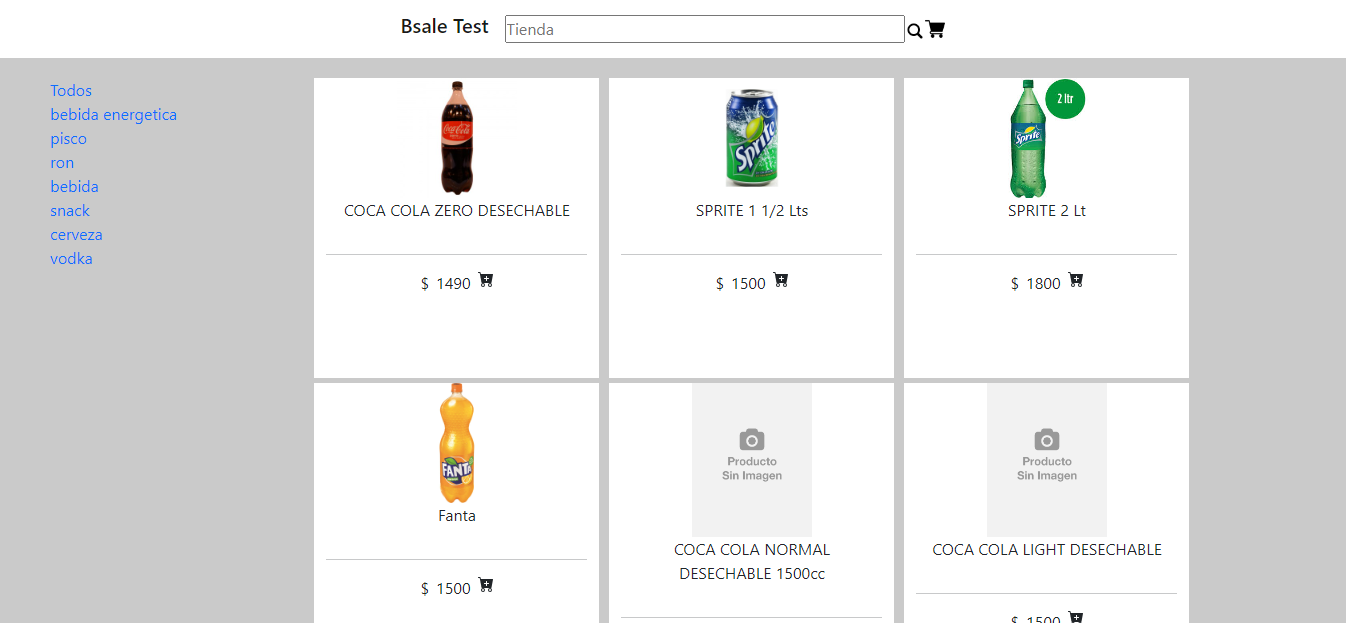Click the search magnifier icon
The image size is (1346, 623).
click(x=914, y=29)
